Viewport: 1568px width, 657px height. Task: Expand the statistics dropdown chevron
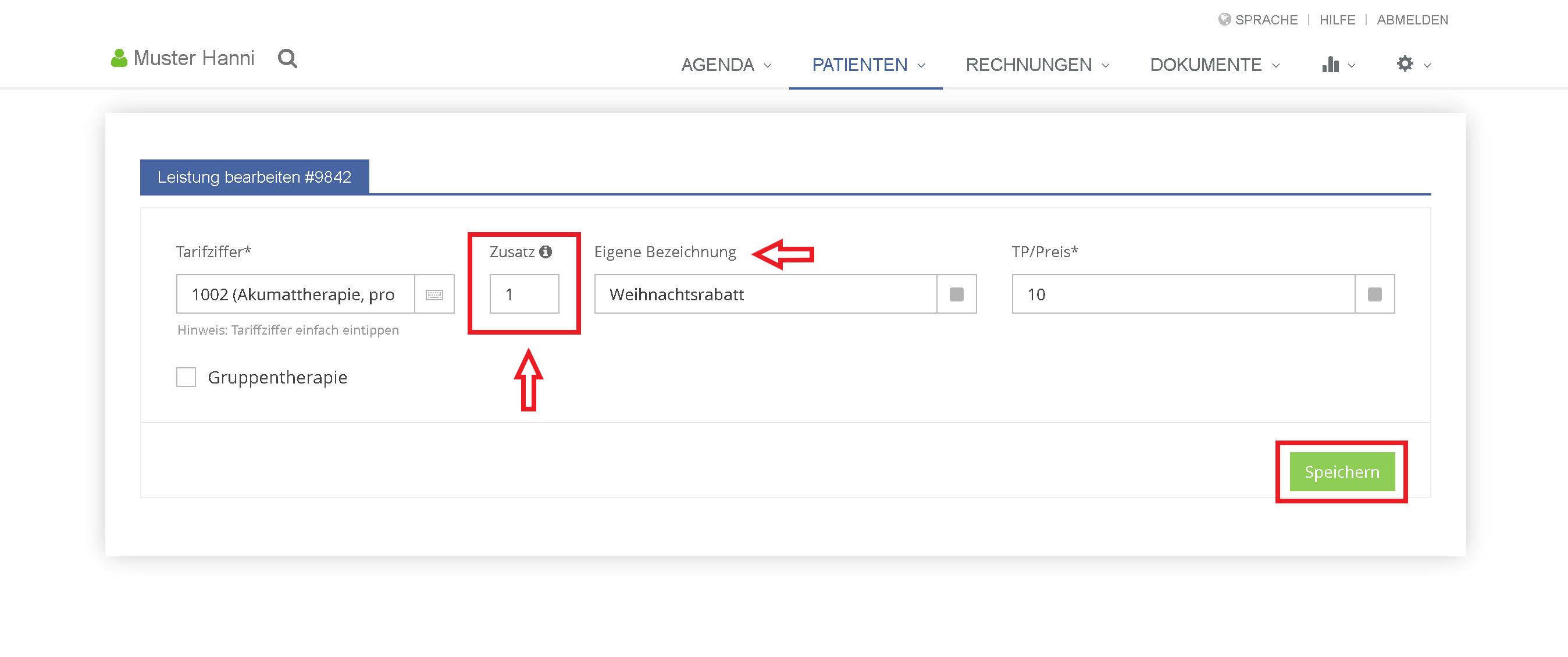coord(1351,66)
